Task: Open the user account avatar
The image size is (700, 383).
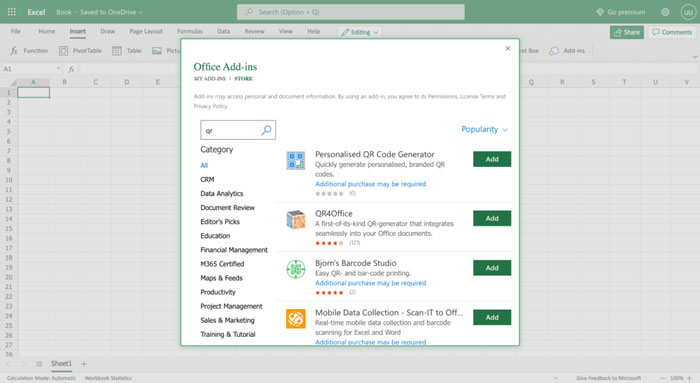Action: coord(688,12)
